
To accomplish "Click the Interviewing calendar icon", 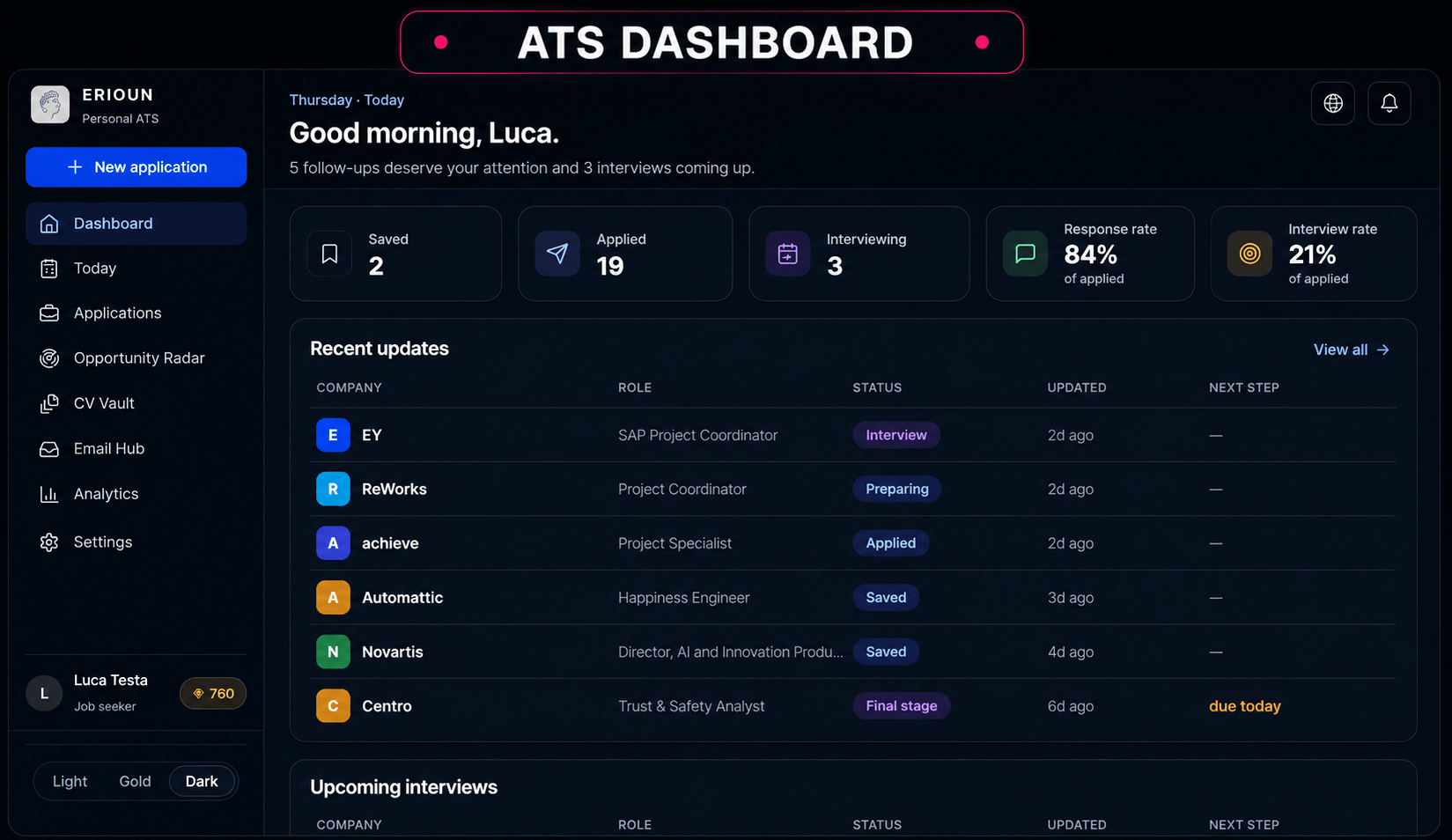I will (787, 254).
